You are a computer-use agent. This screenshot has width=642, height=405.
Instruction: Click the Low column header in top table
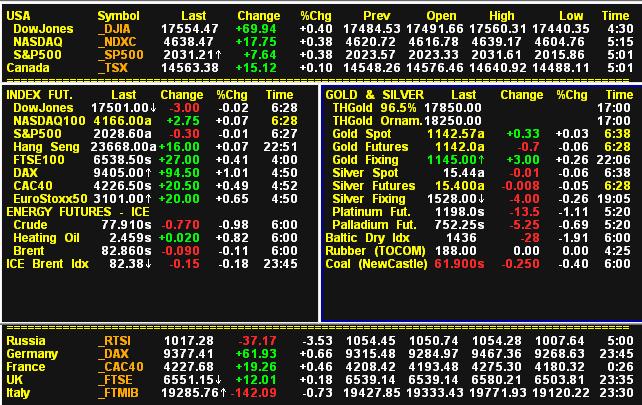571,16
